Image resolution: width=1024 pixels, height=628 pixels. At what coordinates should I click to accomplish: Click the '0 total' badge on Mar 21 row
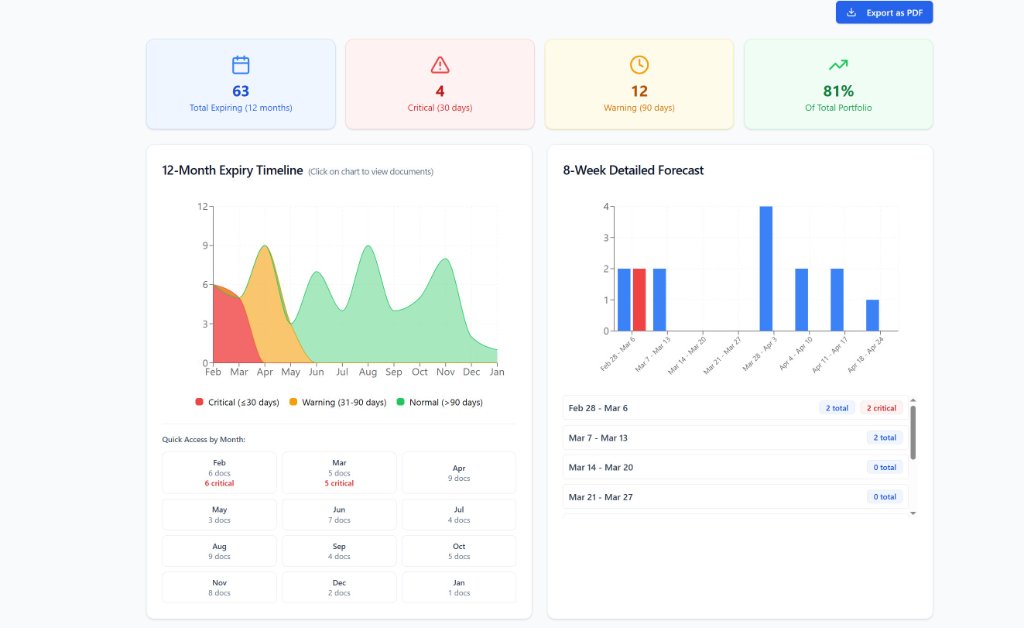tap(885, 497)
